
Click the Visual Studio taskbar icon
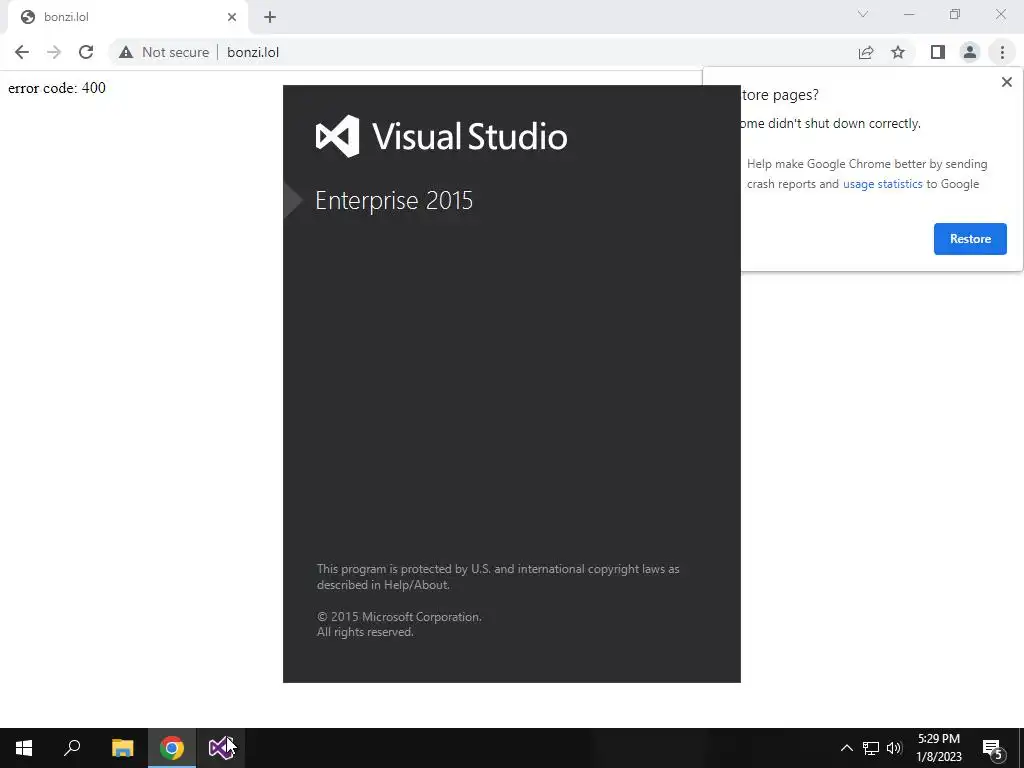pos(221,748)
